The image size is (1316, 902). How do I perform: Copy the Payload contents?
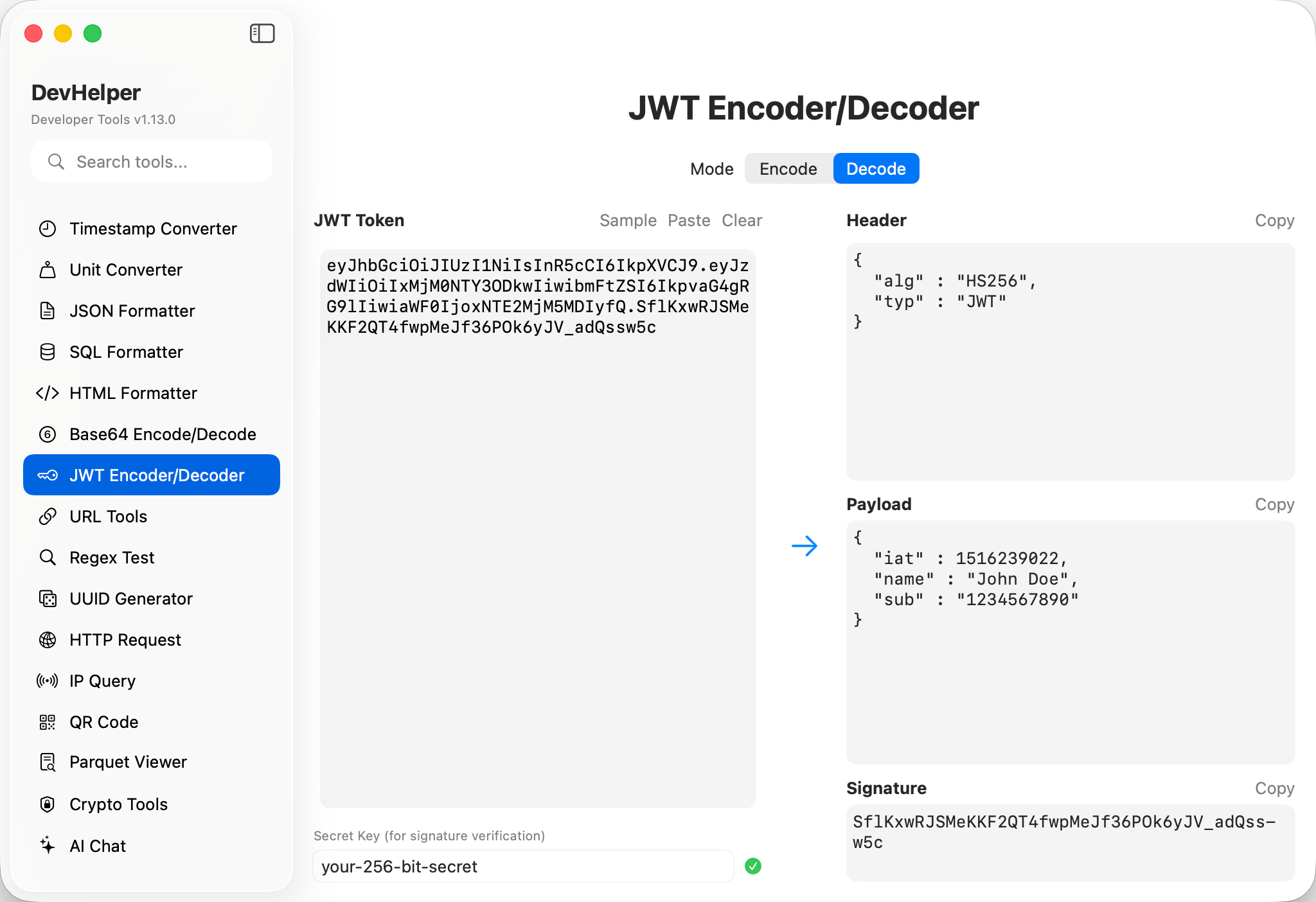point(1274,504)
